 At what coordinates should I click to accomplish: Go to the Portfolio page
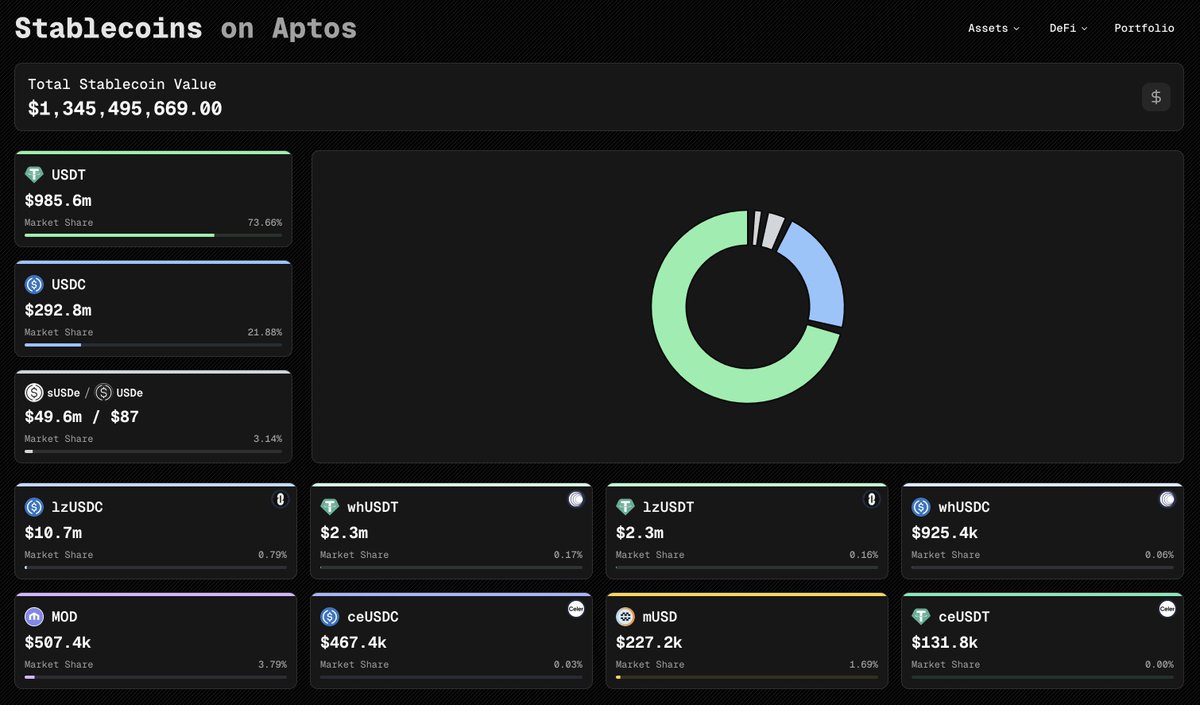[x=1144, y=28]
